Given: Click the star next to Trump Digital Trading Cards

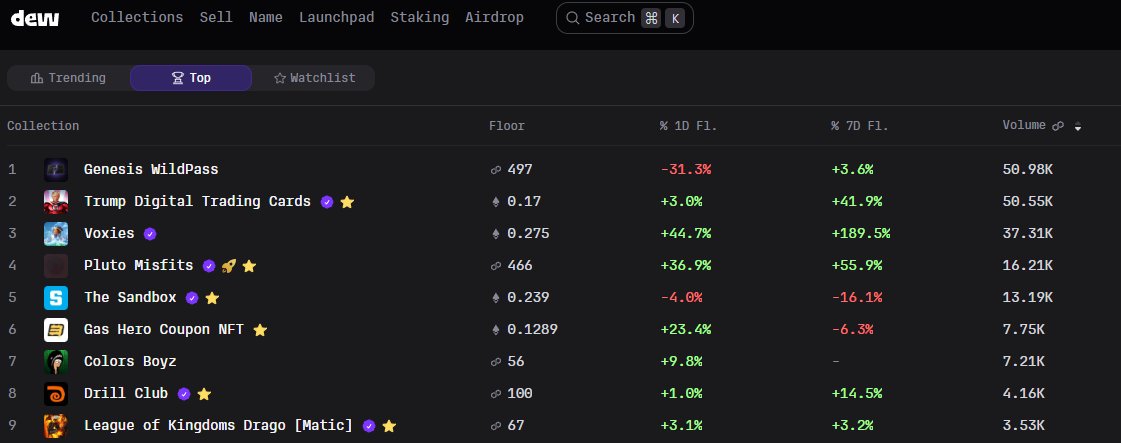Looking at the screenshot, I should pos(347,202).
